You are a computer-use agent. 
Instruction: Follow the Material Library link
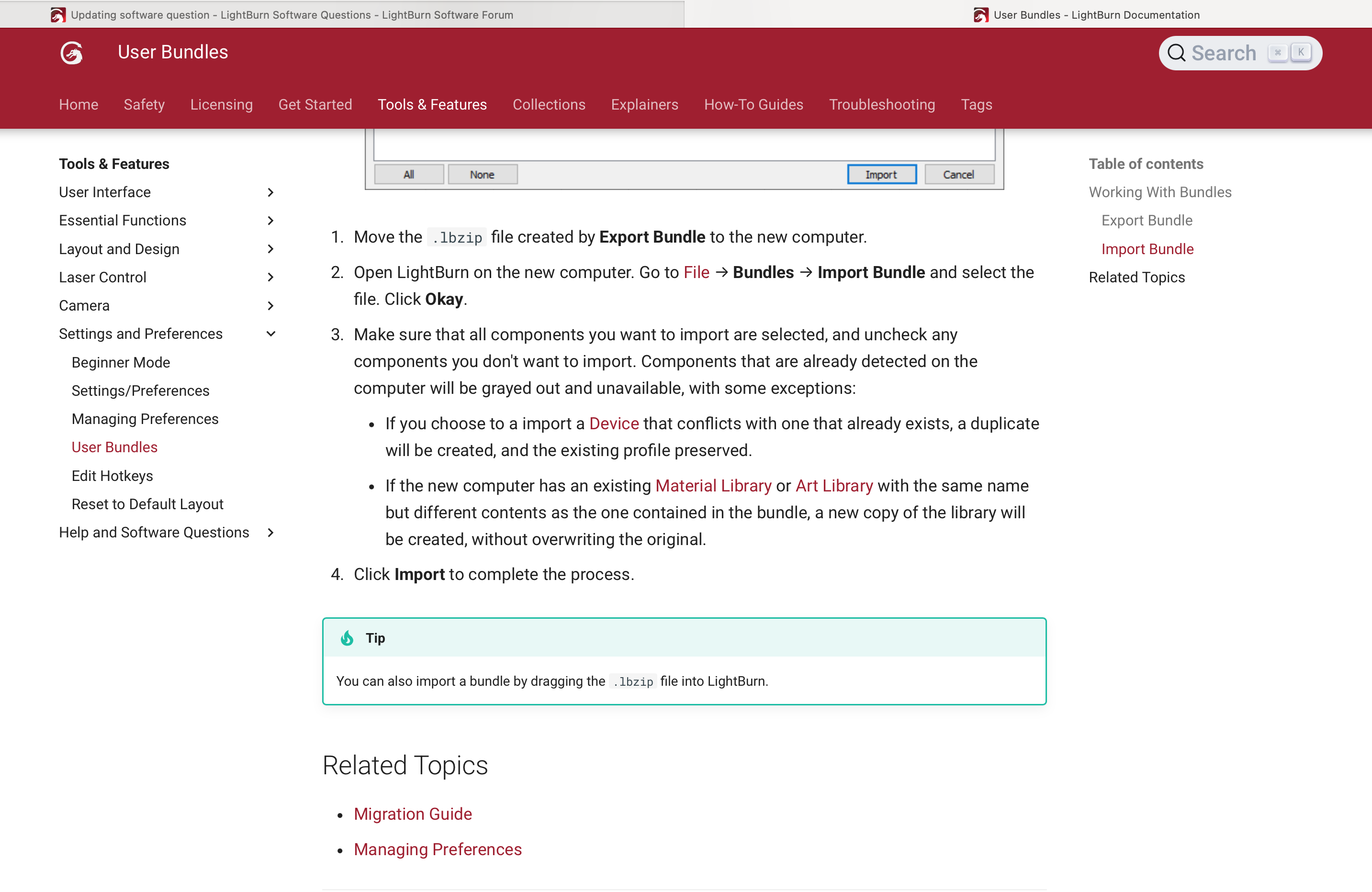(713, 486)
